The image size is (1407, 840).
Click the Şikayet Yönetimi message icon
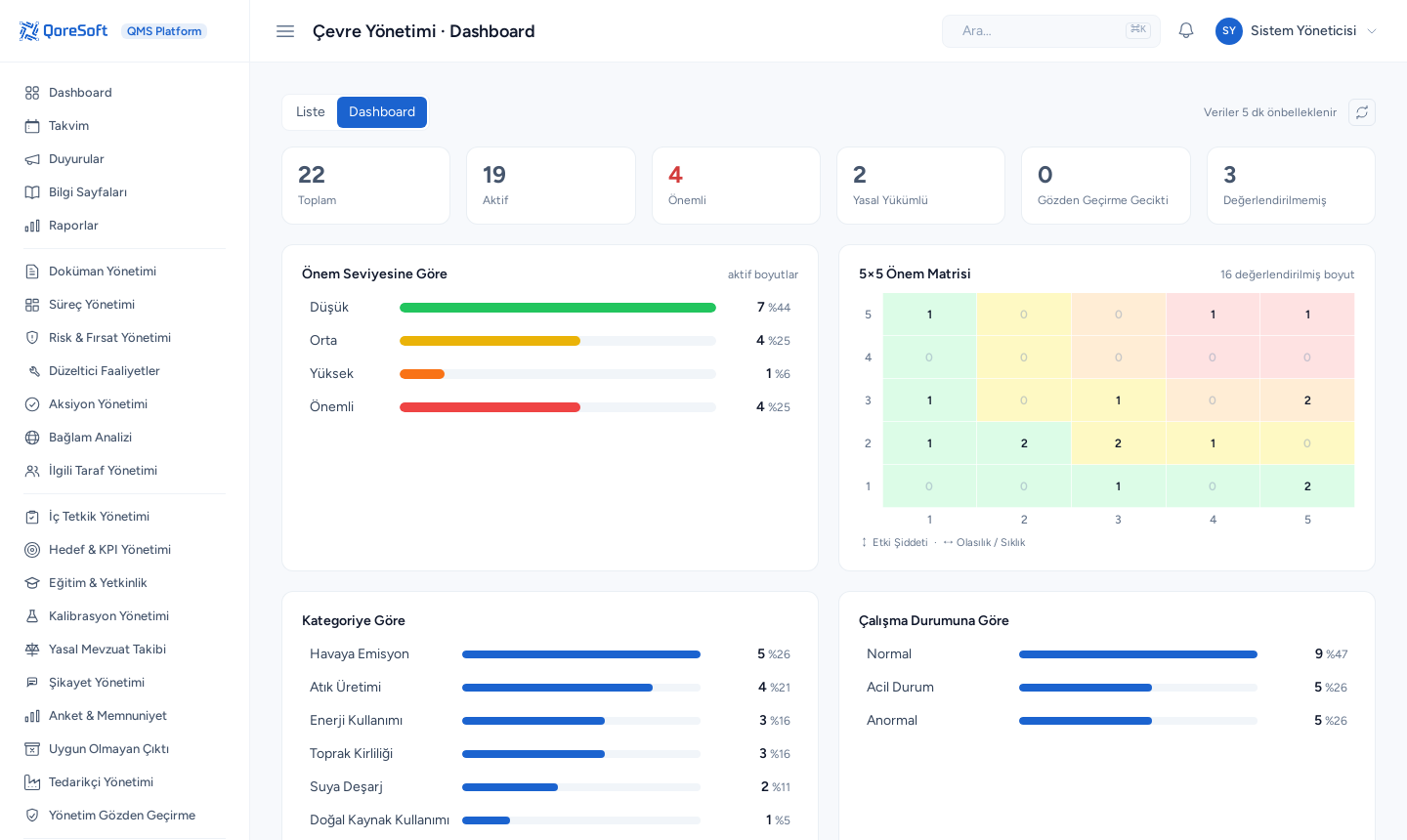point(32,683)
